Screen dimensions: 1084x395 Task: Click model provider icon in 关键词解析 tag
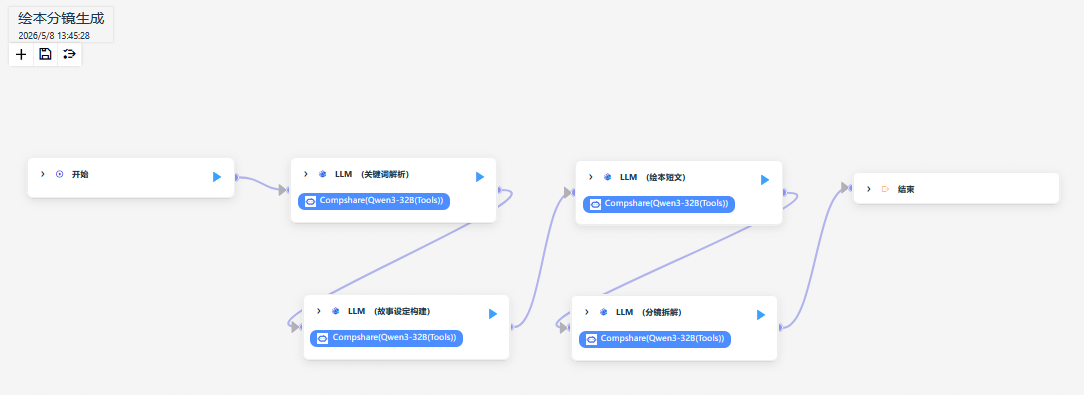310,201
